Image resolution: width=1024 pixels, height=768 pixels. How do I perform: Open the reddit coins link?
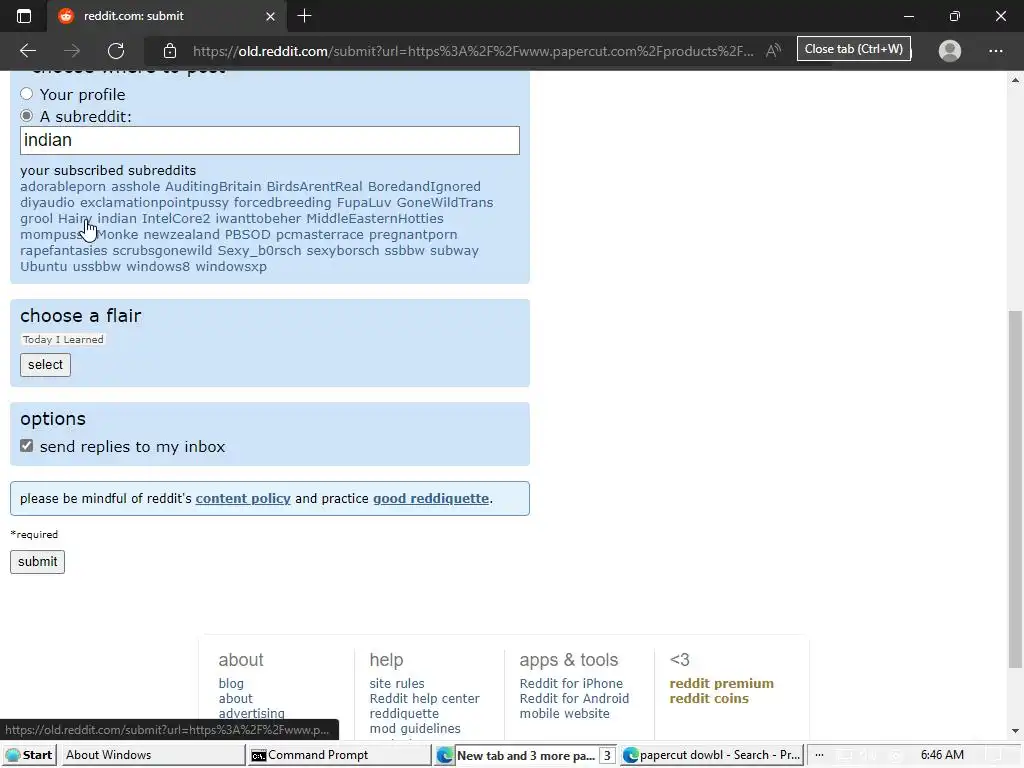click(x=709, y=698)
